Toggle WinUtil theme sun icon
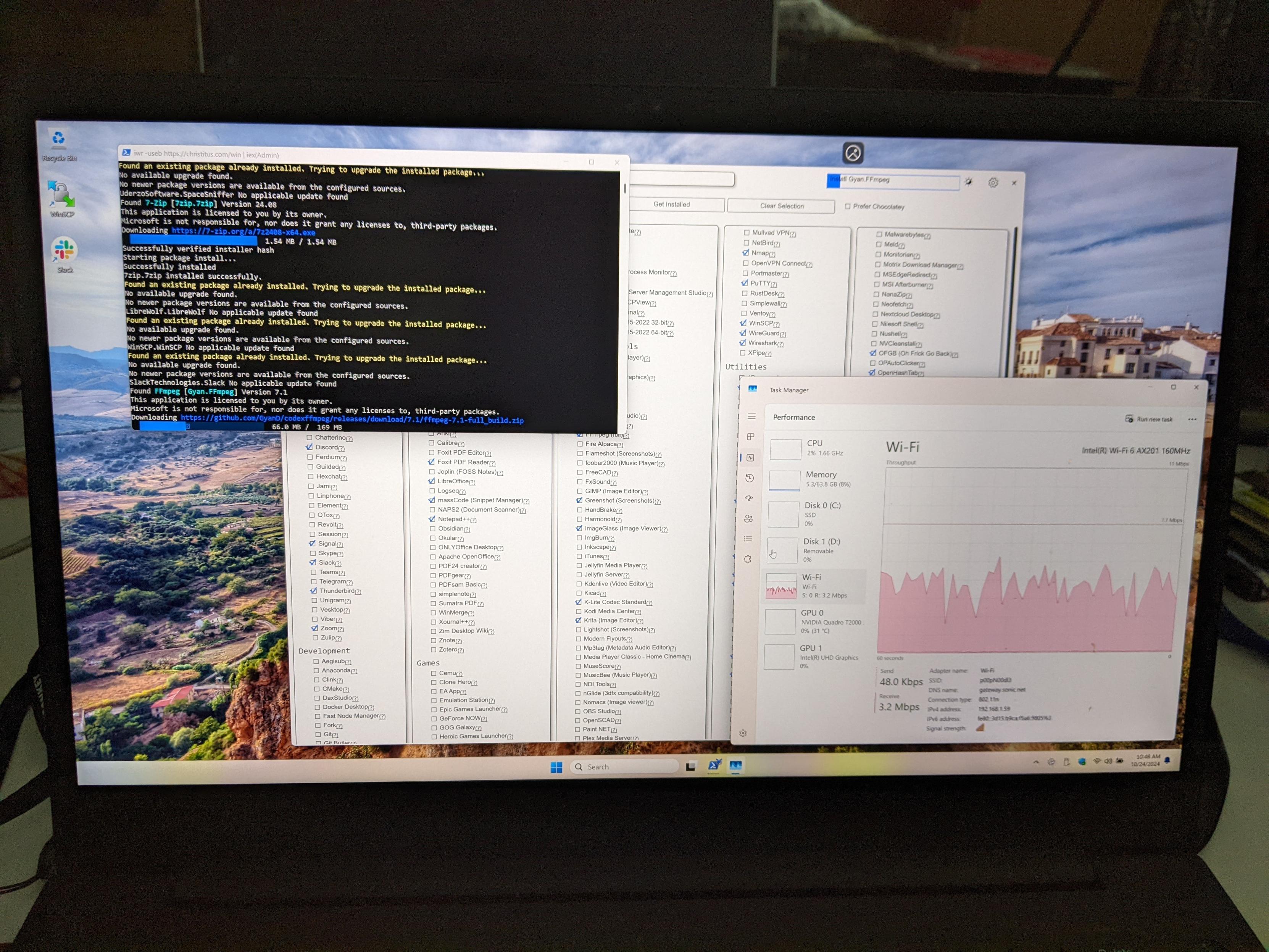This screenshot has height=952, width=1269. coord(968,181)
